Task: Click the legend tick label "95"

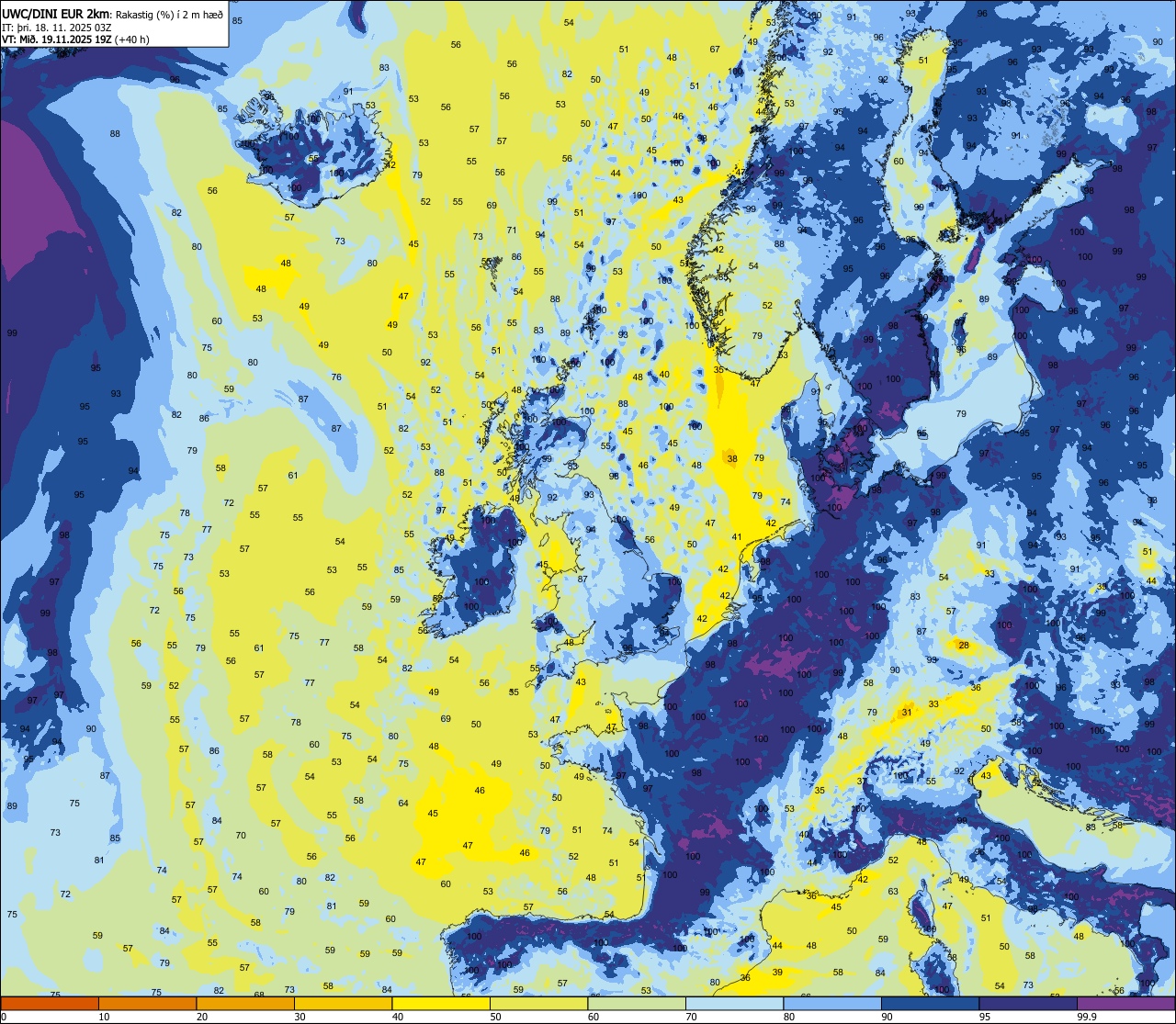Action: 985,1017
